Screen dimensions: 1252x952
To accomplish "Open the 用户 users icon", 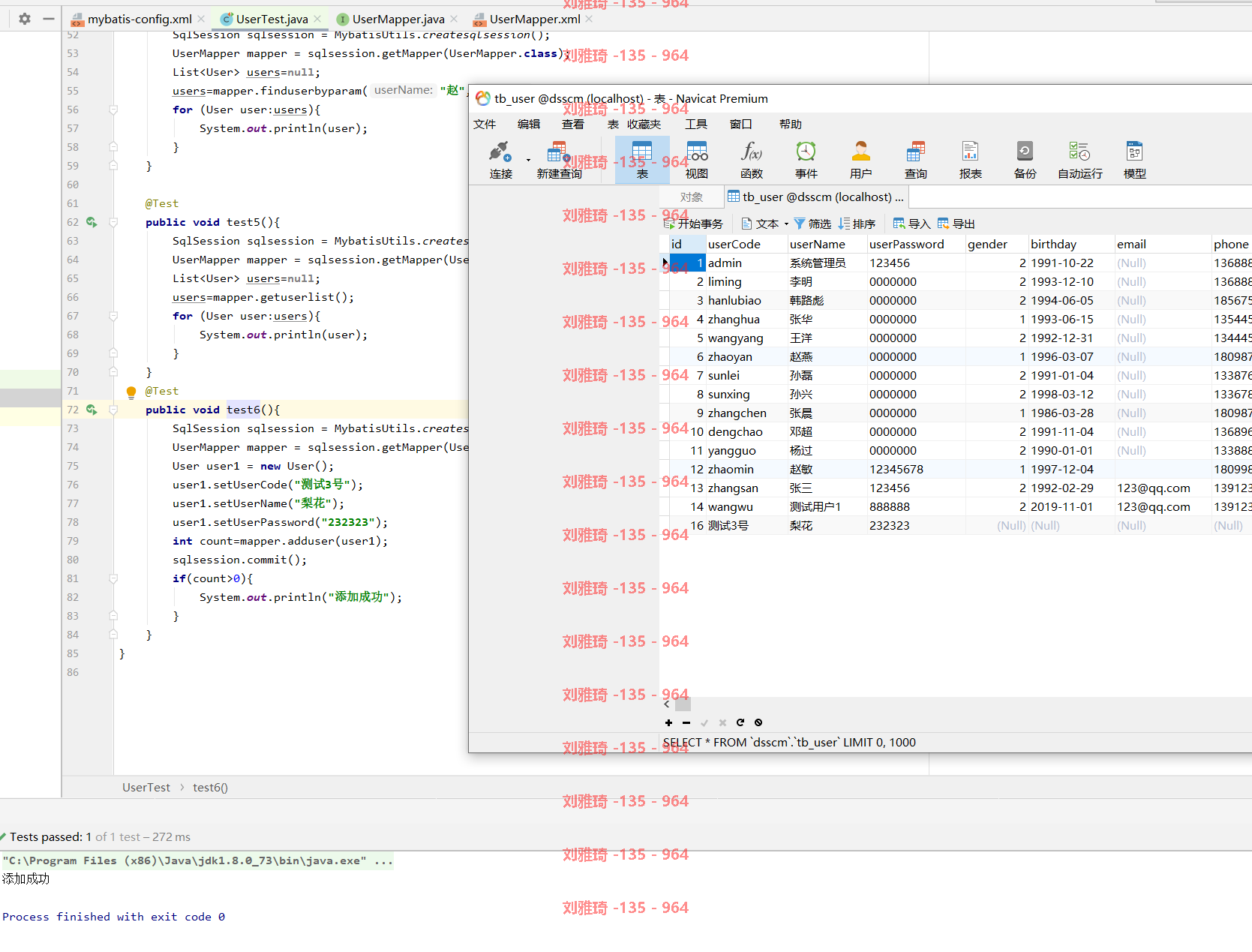I will click(x=861, y=160).
